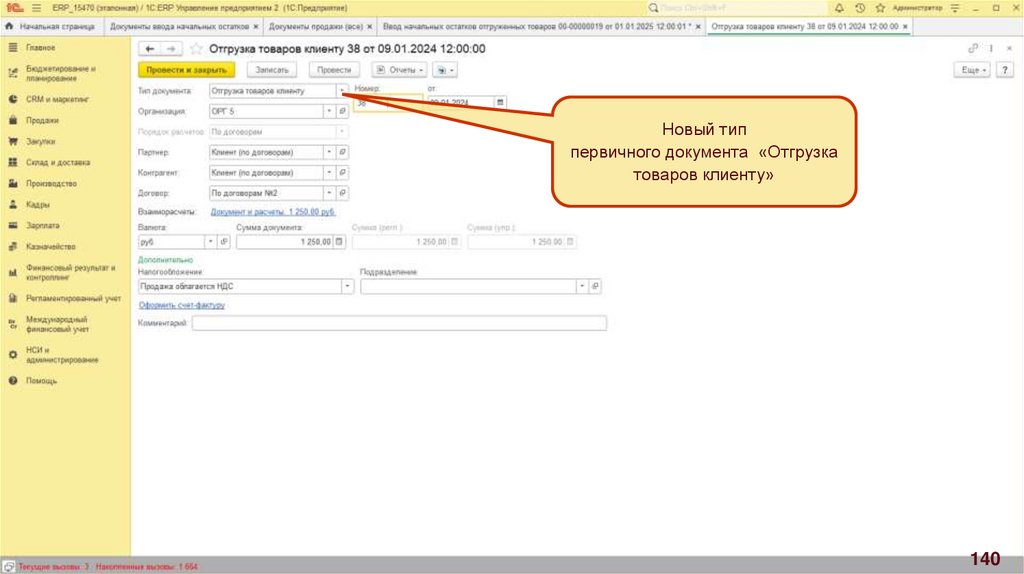Open the Партнер record via its open icon
The image size is (1024, 574).
pyautogui.click(x=342, y=152)
